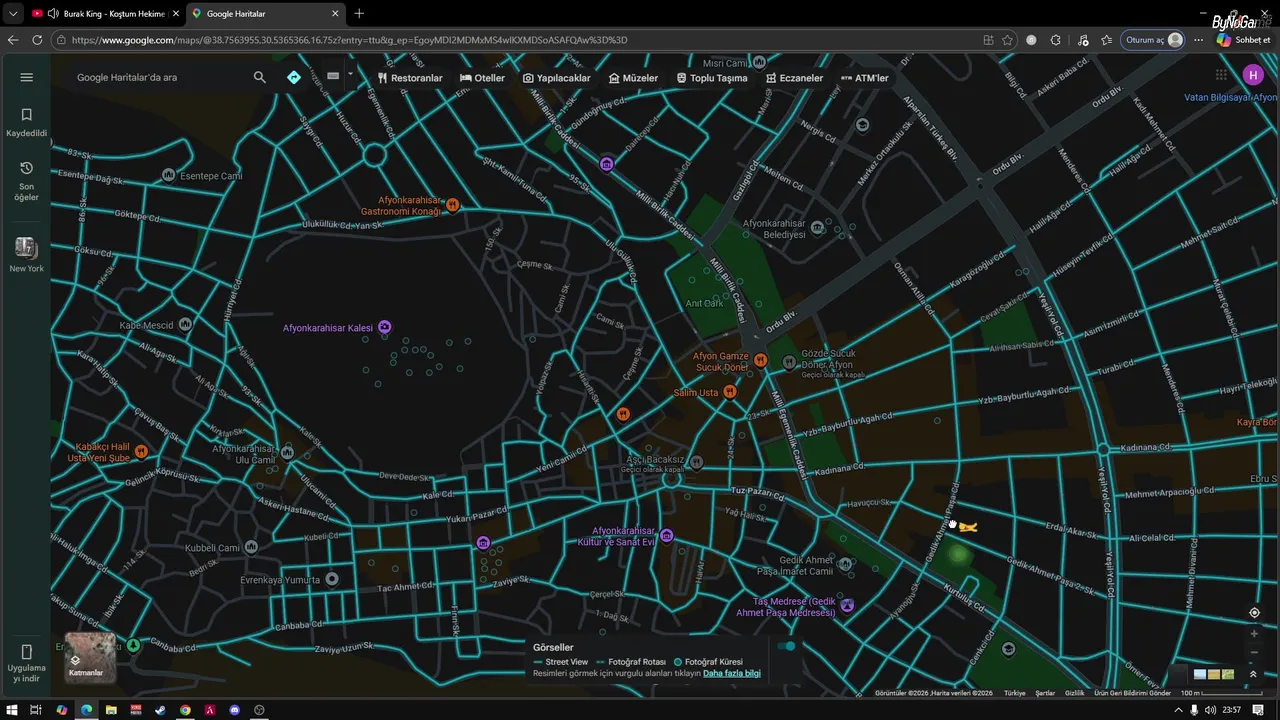Viewport: 1280px width, 720px height.
Task: Open the browser extensions puzzle icon
Action: [x=1056, y=40]
